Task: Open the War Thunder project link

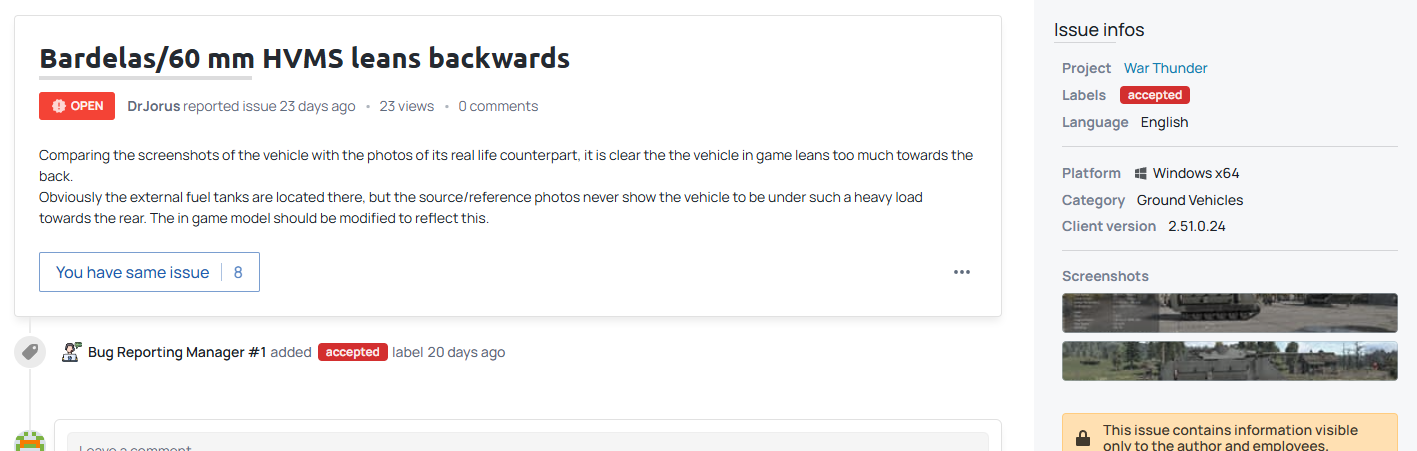Action: [x=1165, y=68]
